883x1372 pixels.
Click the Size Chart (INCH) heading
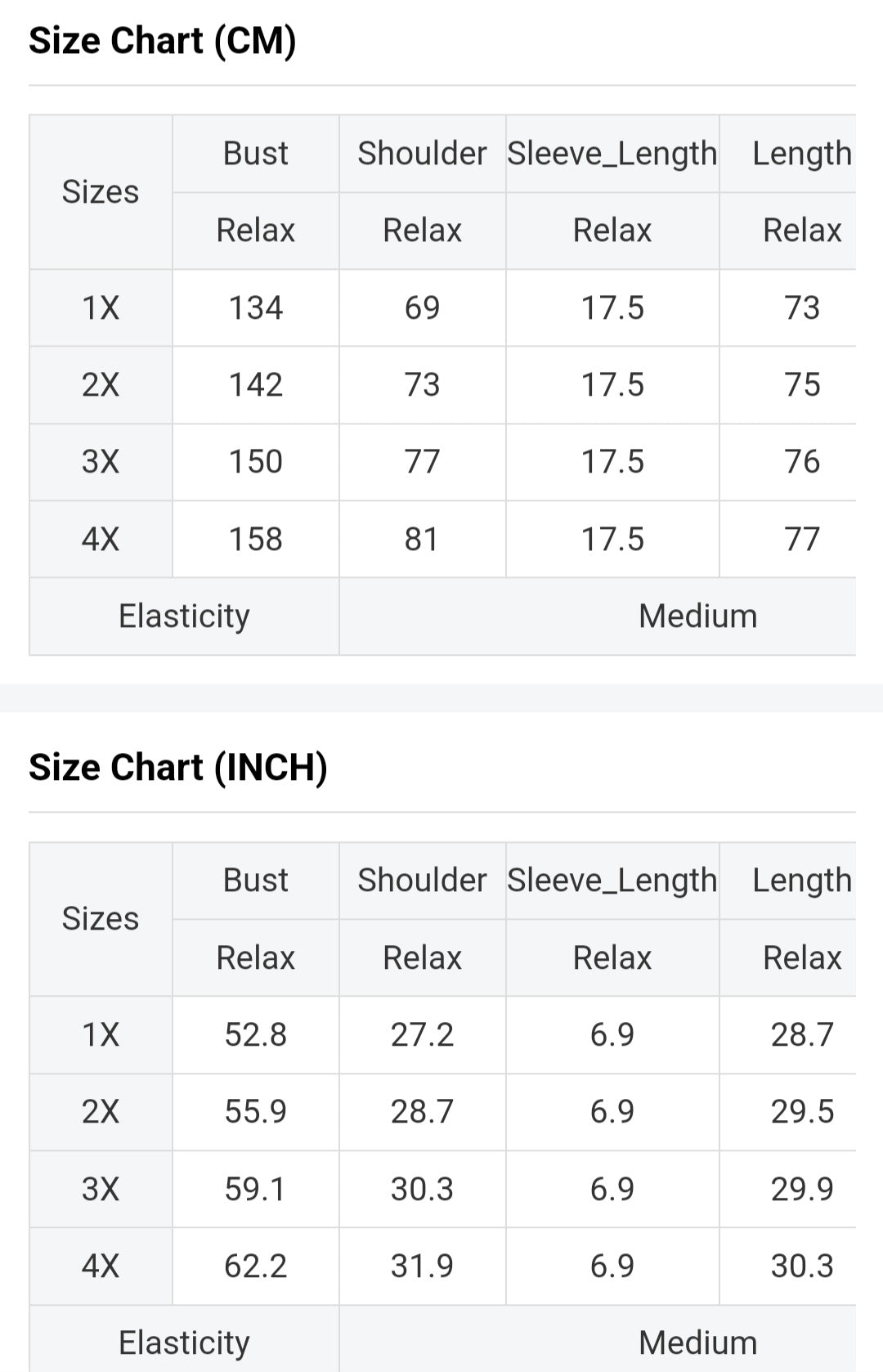(178, 768)
